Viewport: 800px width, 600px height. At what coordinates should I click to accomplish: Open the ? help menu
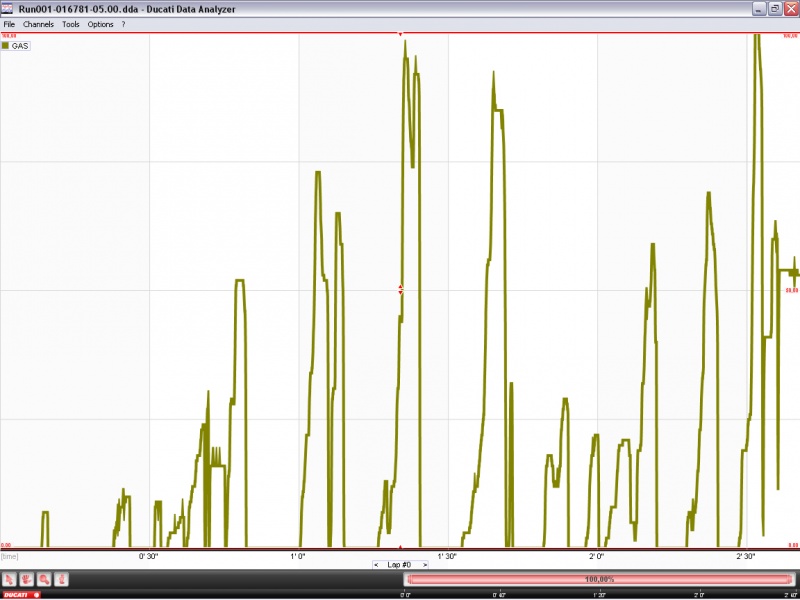tap(123, 24)
